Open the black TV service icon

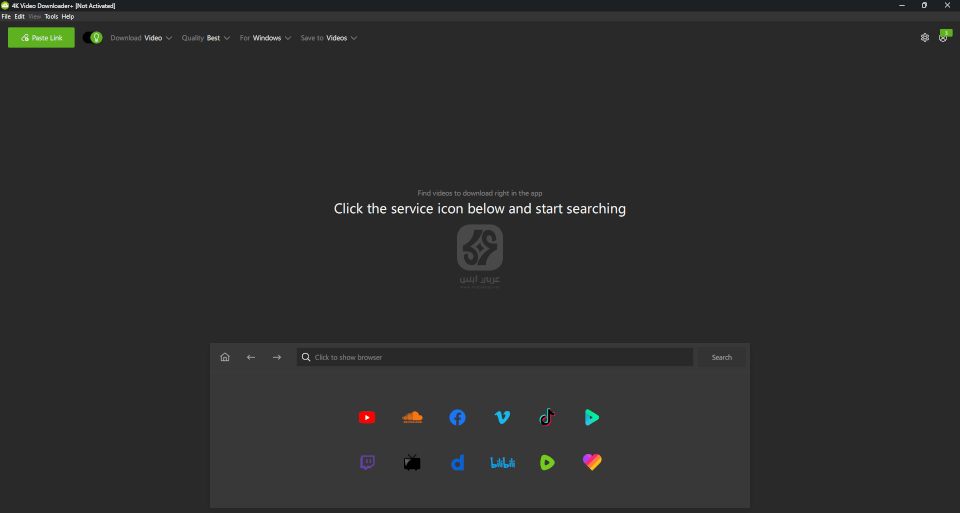(x=412, y=462)
